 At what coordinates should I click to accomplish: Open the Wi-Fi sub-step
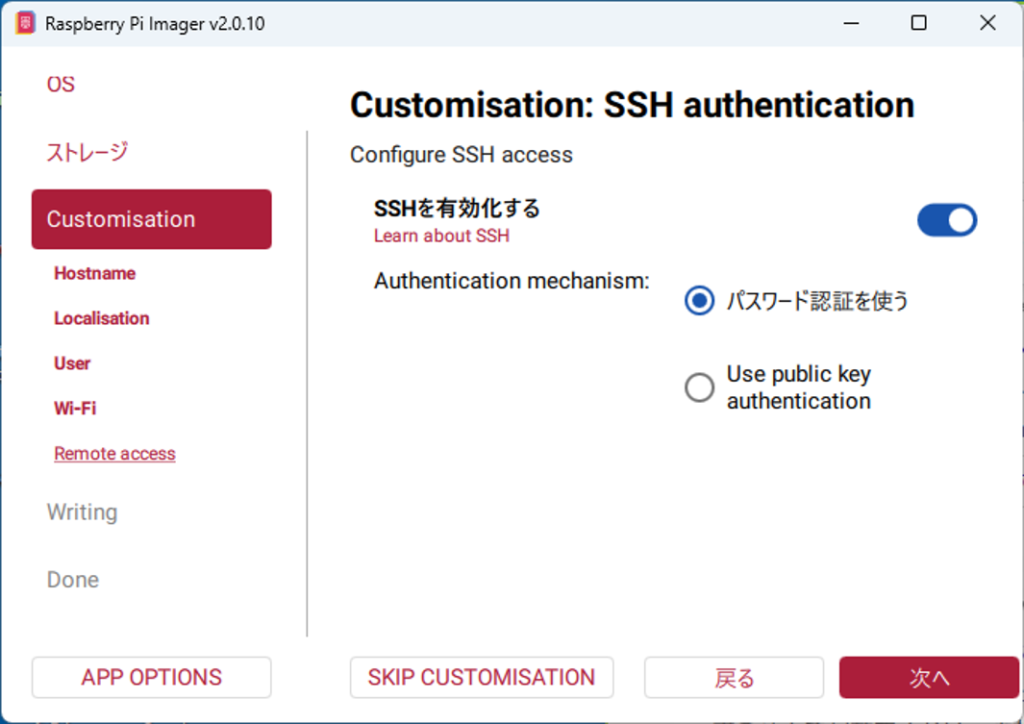click(x=75, y=408)
